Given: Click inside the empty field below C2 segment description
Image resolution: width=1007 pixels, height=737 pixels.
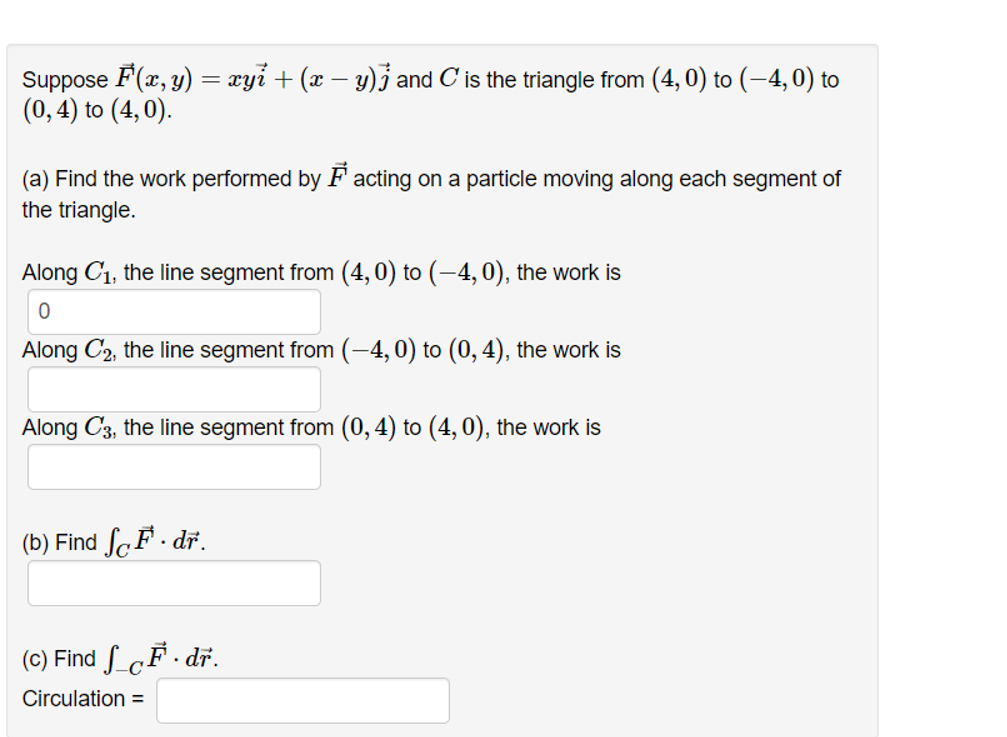Looking at the screenshot, I should 174,388.
